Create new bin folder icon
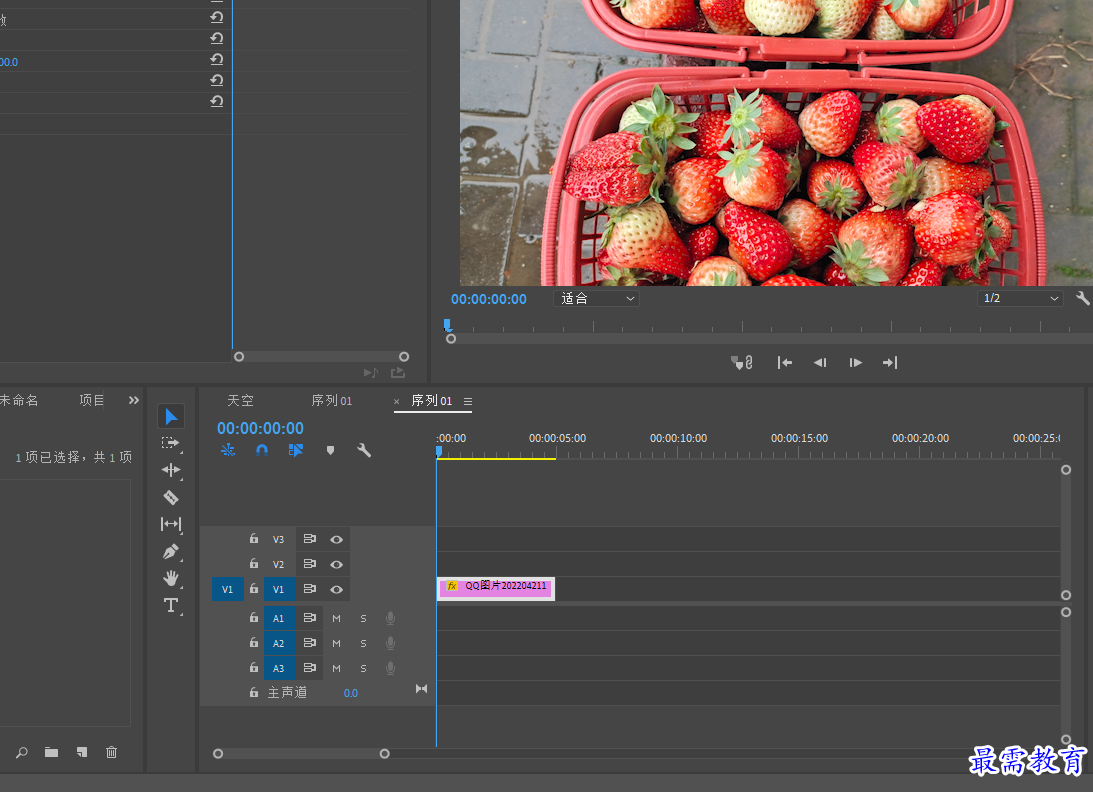 coord(52,752)
